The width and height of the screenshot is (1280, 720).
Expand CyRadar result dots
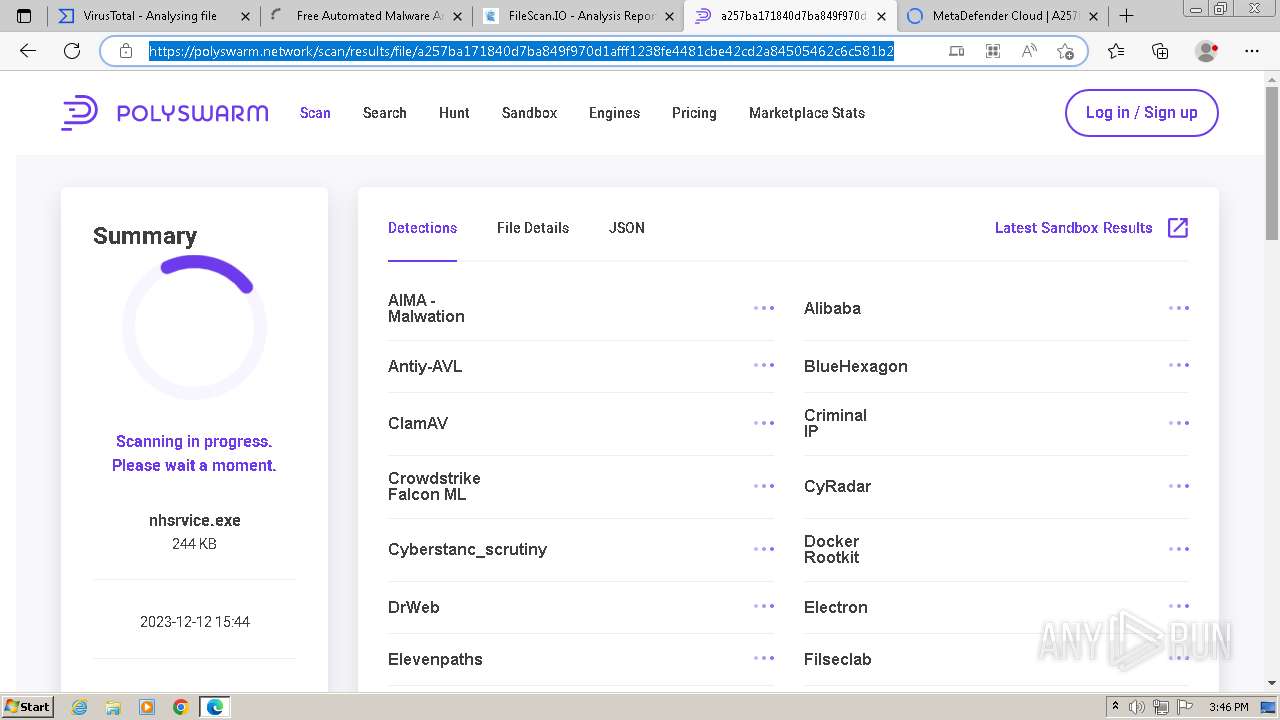[x=1179, y=486]
